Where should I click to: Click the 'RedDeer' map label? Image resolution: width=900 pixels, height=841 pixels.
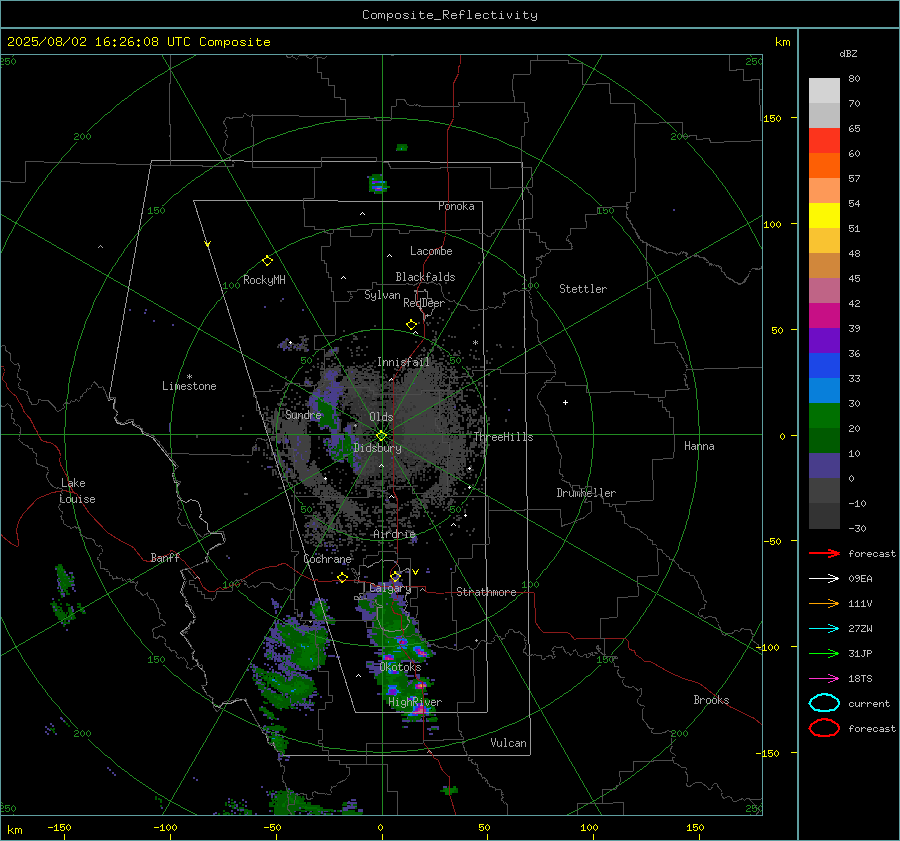click(424, 303)
